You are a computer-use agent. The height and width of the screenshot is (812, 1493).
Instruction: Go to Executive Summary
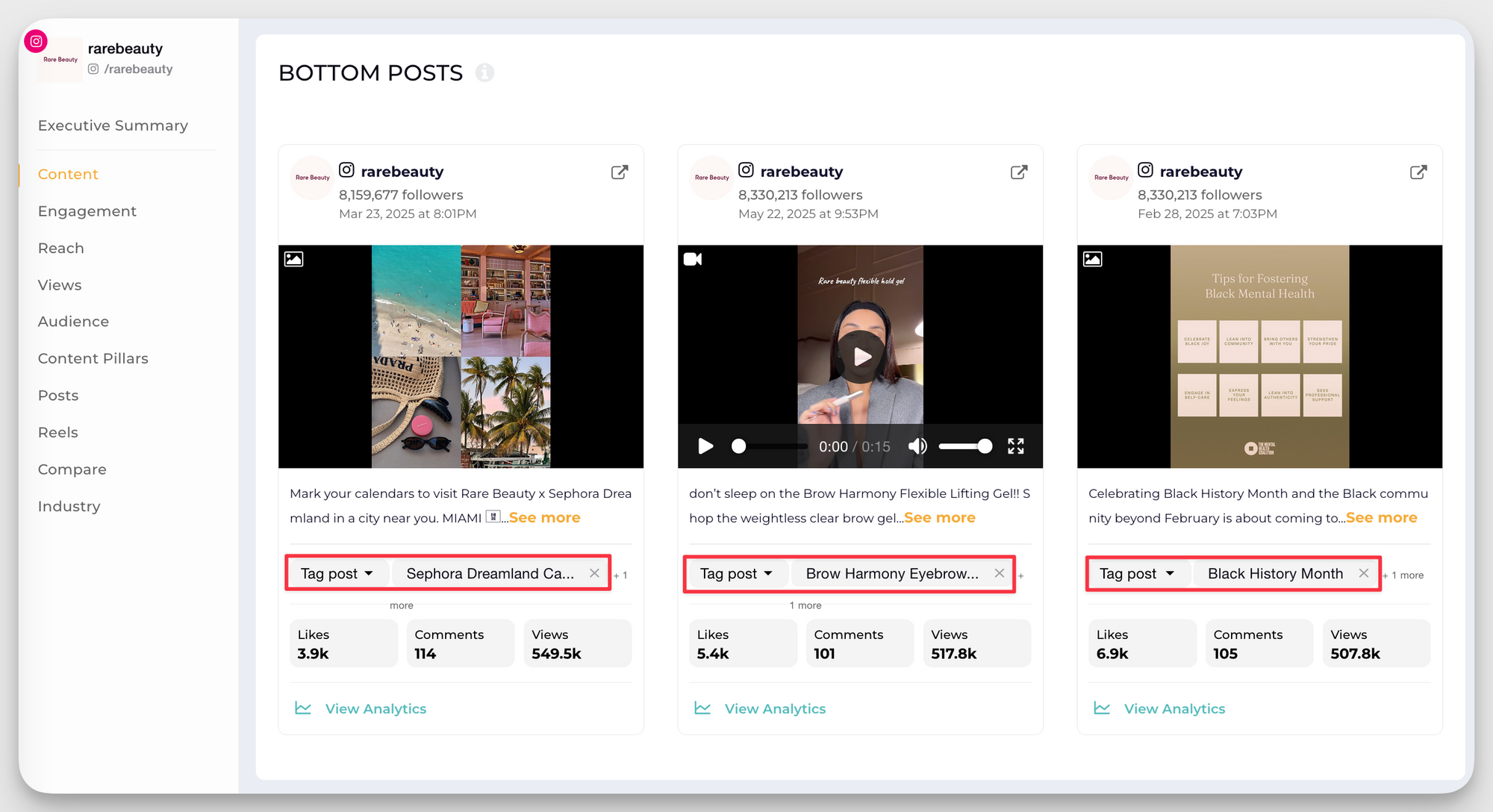pyautogui.click(x=113, y=125)
